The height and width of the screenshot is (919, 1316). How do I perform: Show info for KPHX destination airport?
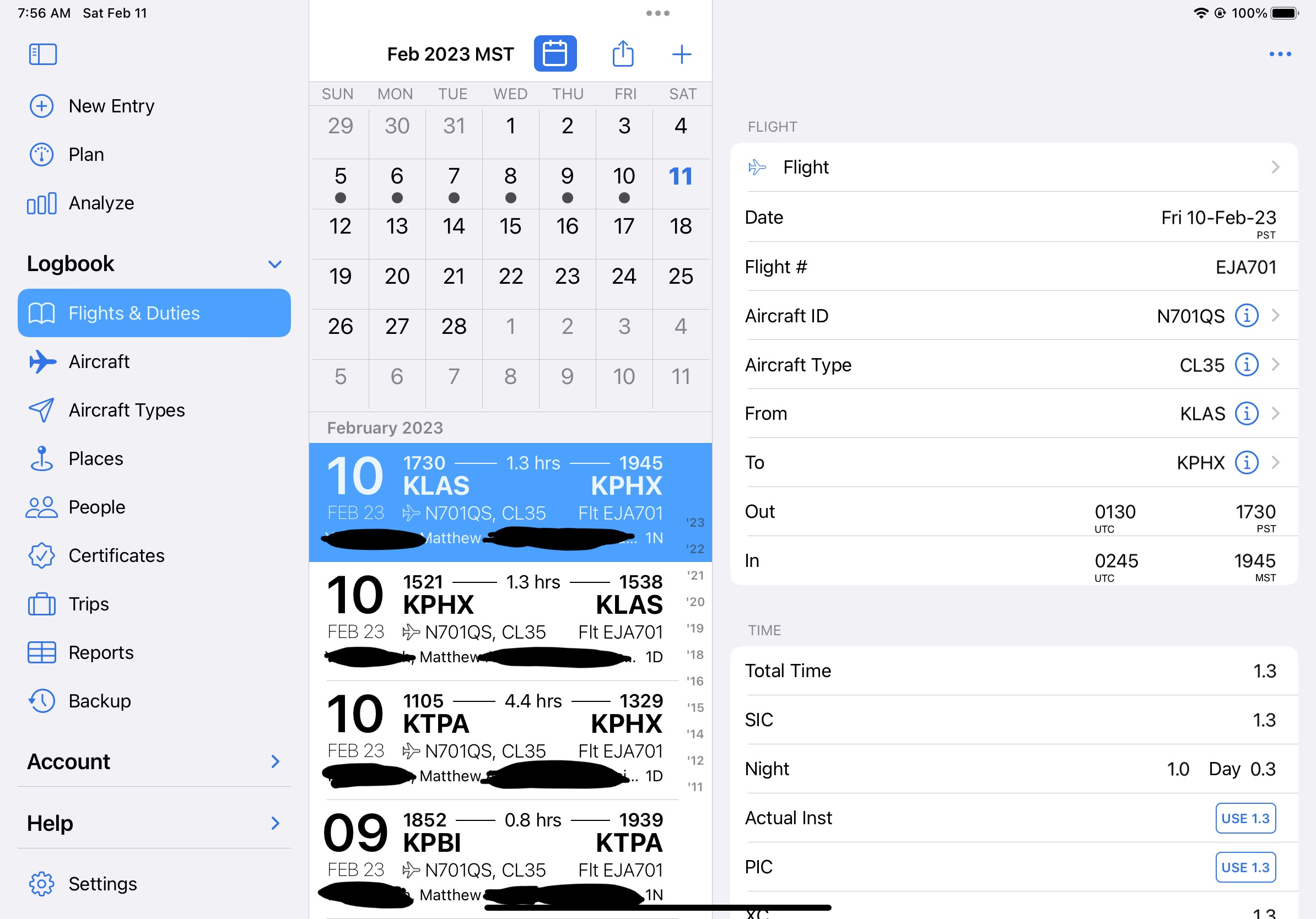pyautogui.click(x=1246, y=462)
